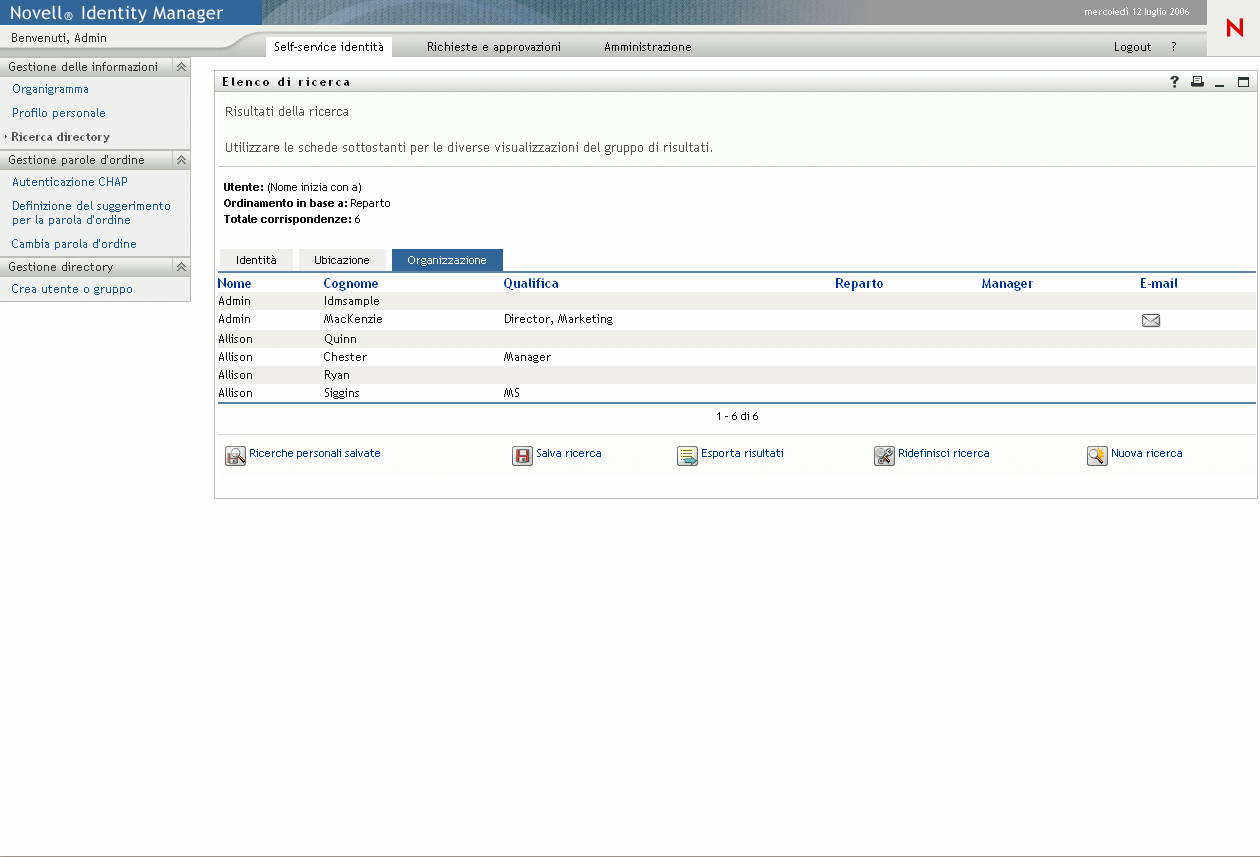The width and height of the screenshot is (1260, 857).
Task: Click the Manager qualification cell for Chester
Action: click(x=527, y=357)
